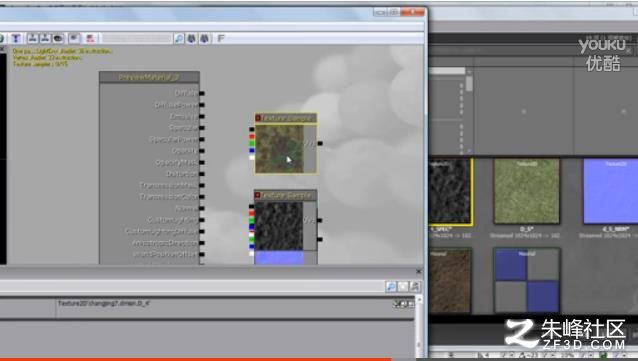Click green channel output of upper Texture Sample
Image resolution: width=638 pixels, height=361 pixels.
point(252,143)
